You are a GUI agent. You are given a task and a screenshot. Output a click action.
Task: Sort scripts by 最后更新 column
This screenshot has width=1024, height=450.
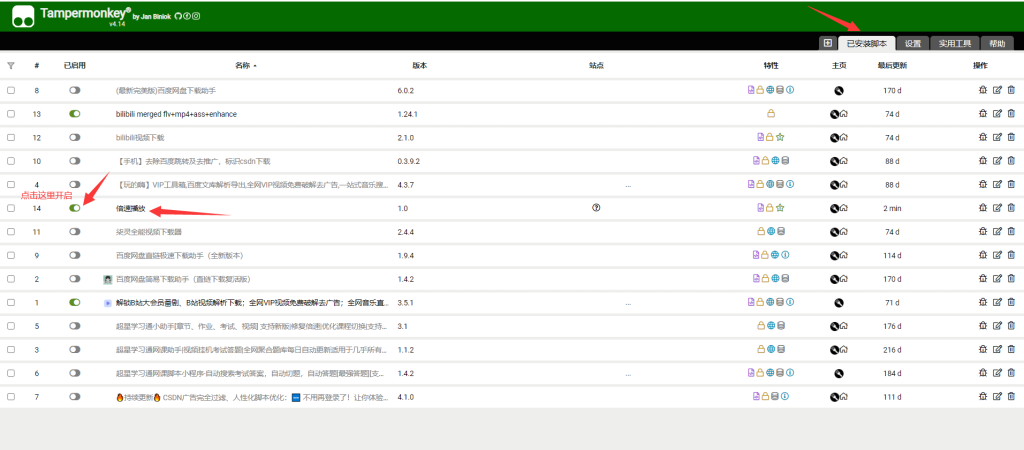pyautogui.click(x=891, y=65)
